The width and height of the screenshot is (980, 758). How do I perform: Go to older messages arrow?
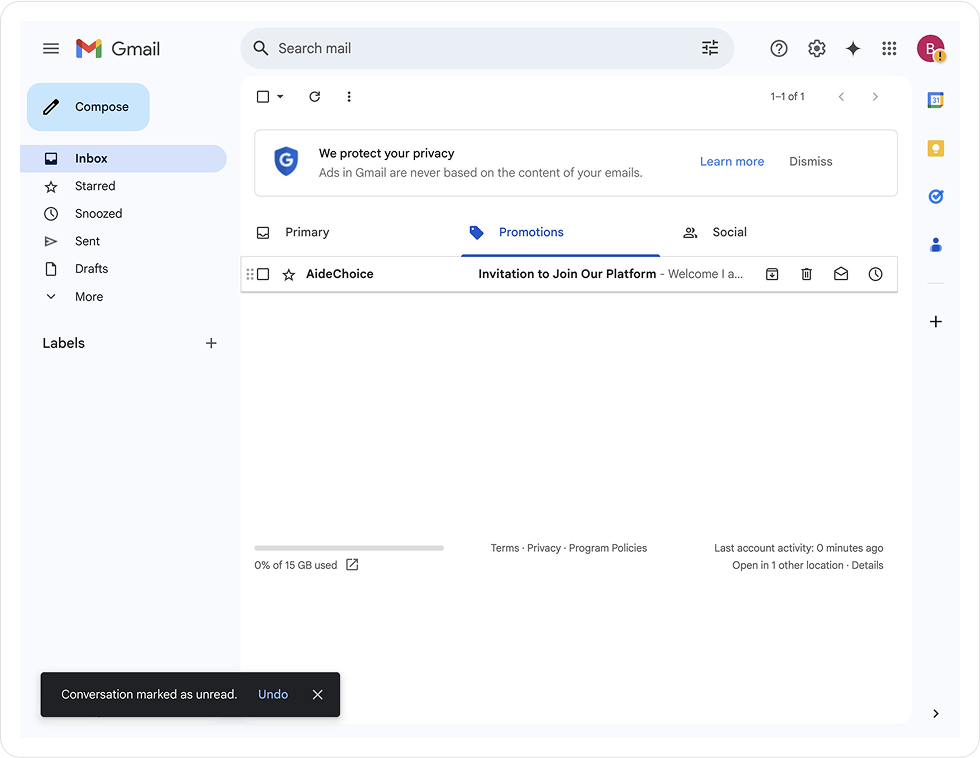(875, 96)
